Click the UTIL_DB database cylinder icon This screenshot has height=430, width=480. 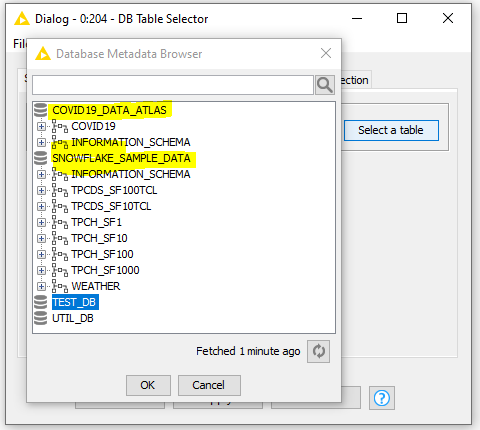click(41, 318)
